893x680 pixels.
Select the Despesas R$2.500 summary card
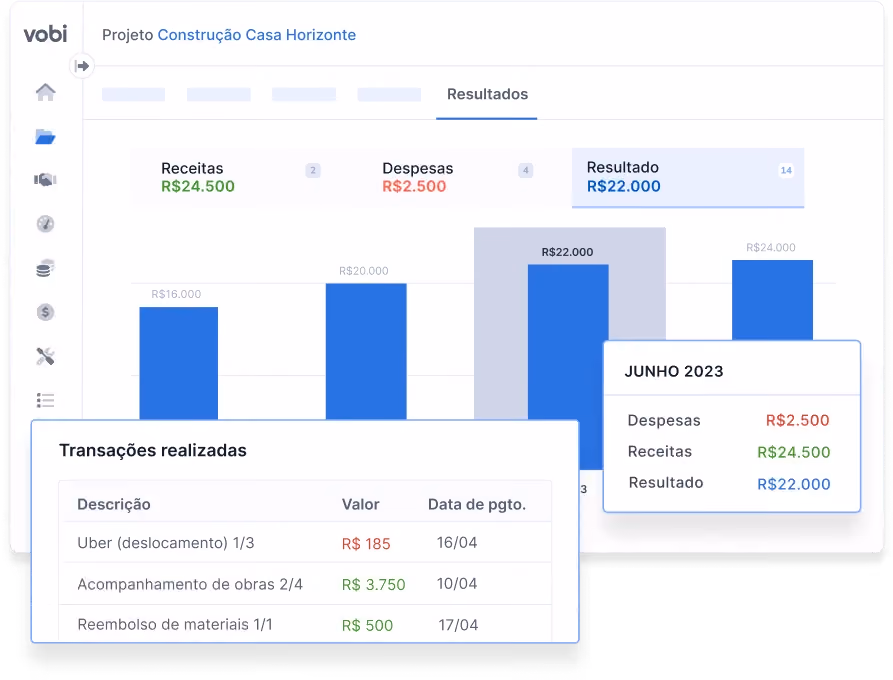(x=457, y=177)
